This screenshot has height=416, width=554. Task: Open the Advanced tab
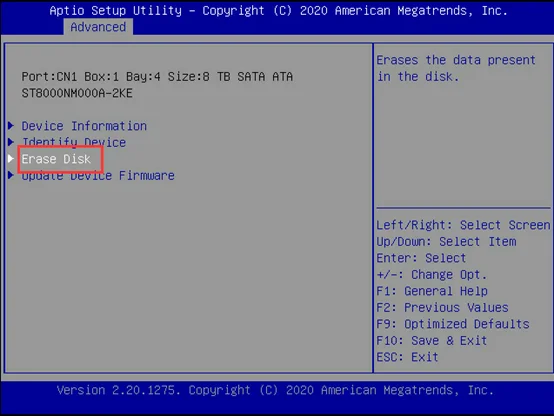coord(98,27)
